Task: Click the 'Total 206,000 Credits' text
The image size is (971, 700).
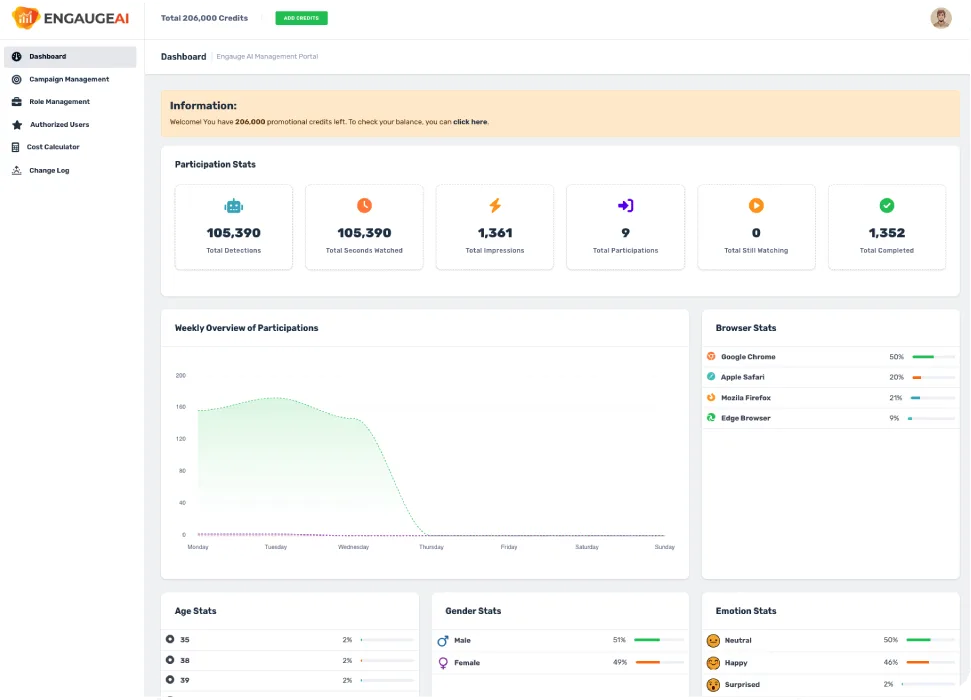Action: (204, 18)
